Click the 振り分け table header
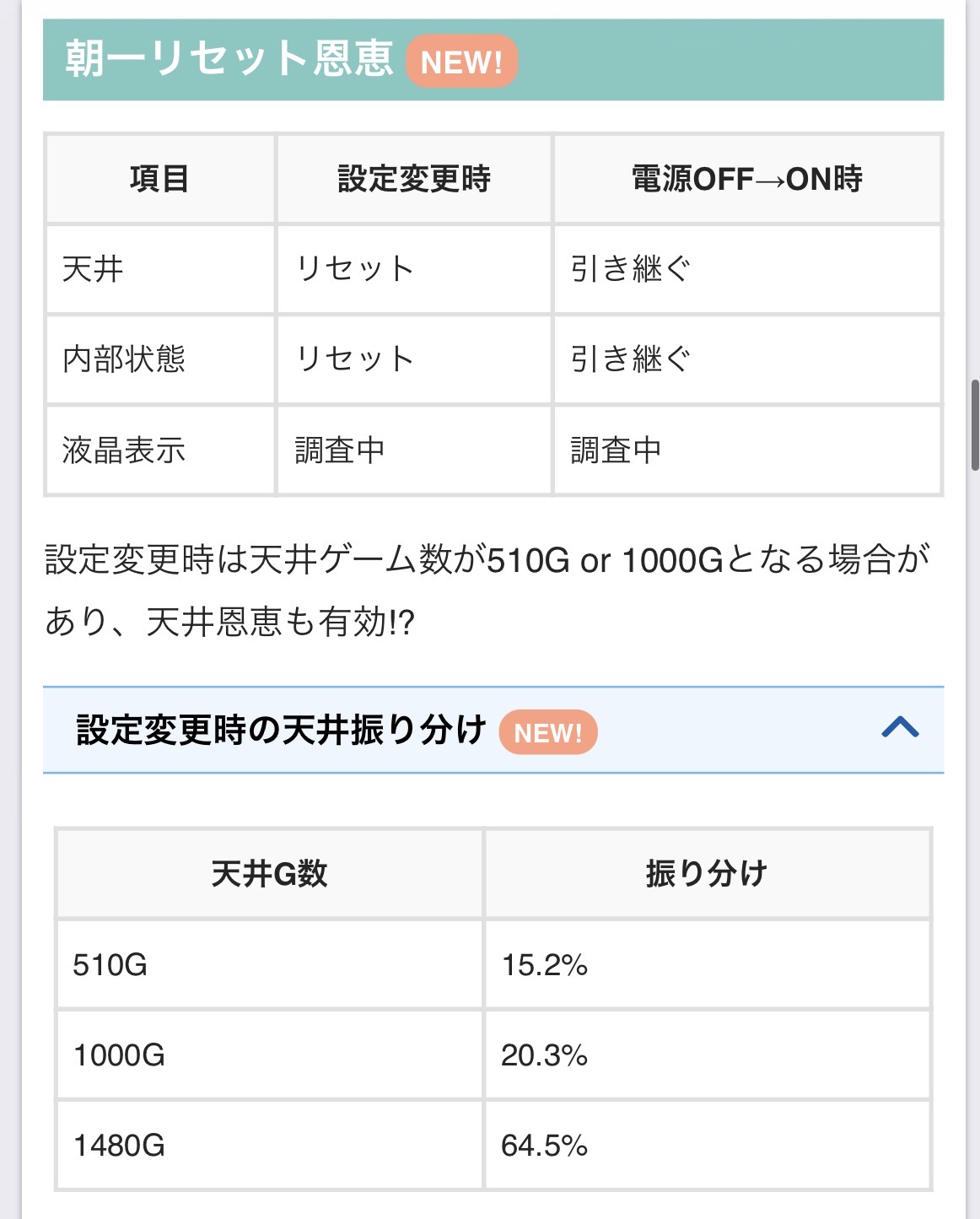Screen dimensions: 980x1219 (x=707, y=874)
